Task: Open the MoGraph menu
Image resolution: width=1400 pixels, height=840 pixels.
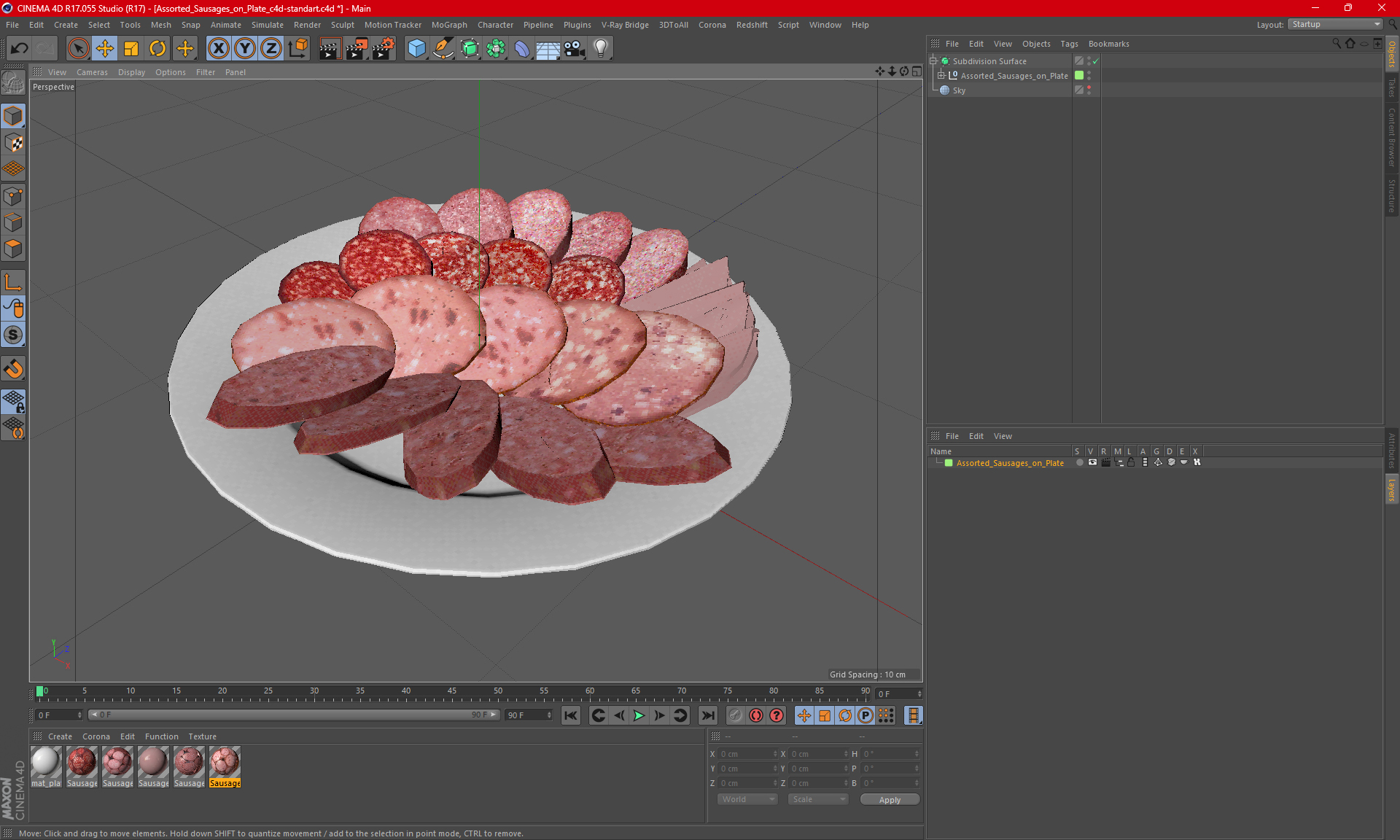Action: (x=449, y=25)
